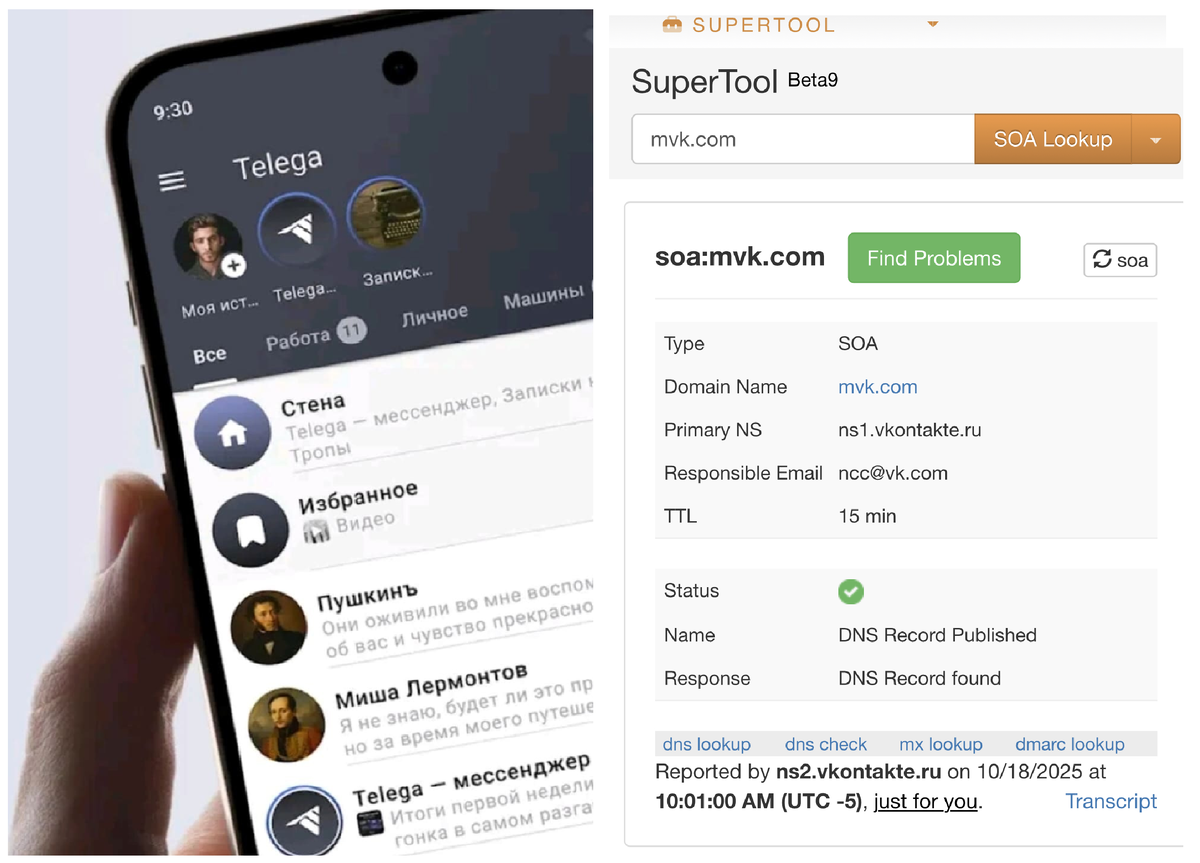This screenshot has width=1200, height=863.
Task: Open Избранное bookmark icon chat
Action: click(250, 531)
